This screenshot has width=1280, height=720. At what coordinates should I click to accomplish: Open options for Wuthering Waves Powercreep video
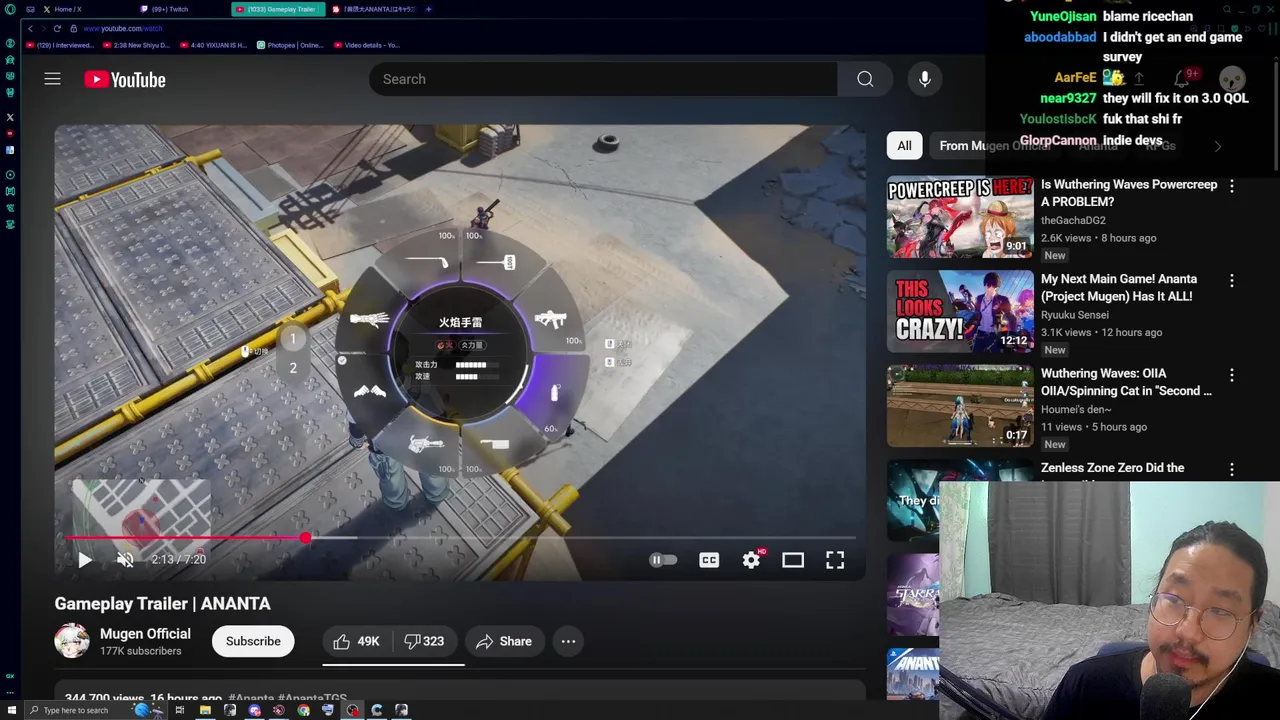tap(1232, 186)
